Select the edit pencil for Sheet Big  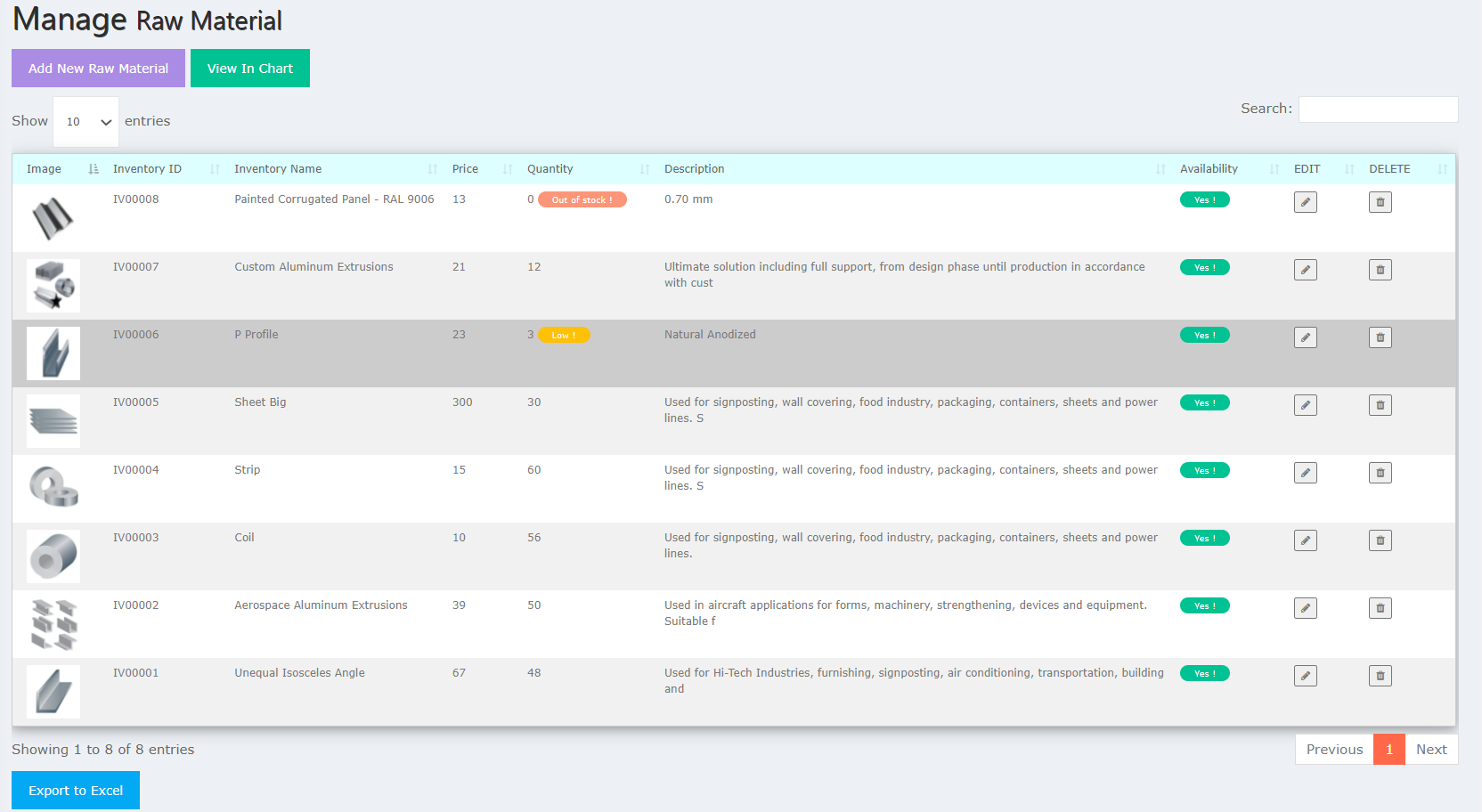tap(1305, 404)
